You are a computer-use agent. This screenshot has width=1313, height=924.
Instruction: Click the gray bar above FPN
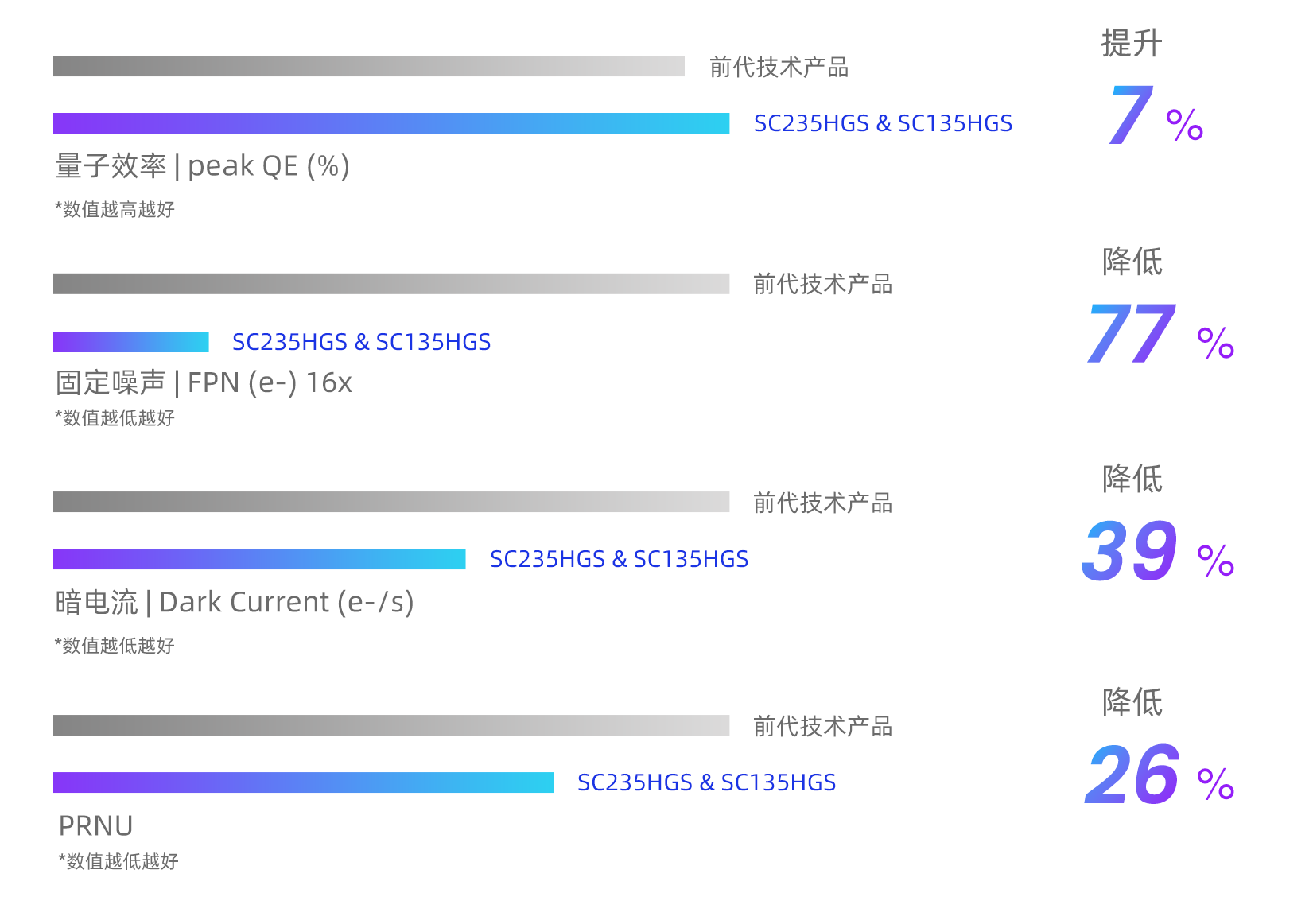tap(391, 284)
